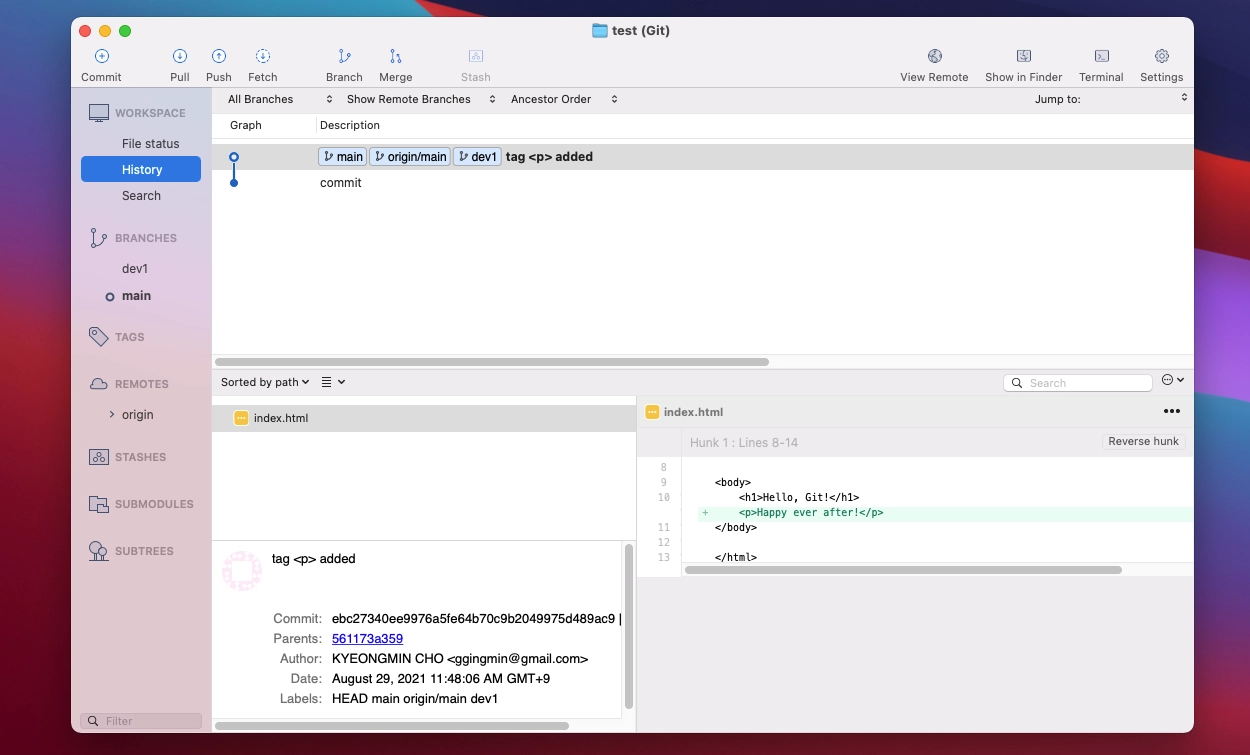Open View Remote in toolbar

click(934, 57)
